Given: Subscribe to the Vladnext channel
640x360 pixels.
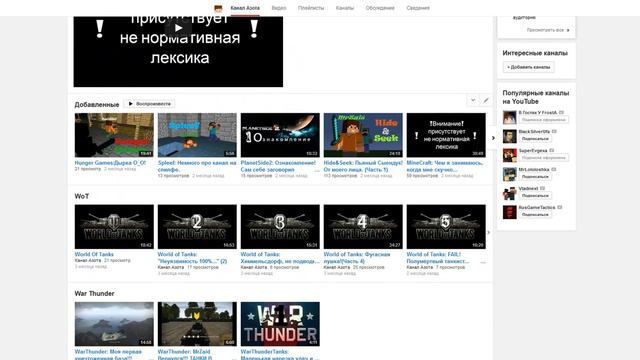Looking at the screenshot, I should (x=535, y=196).
